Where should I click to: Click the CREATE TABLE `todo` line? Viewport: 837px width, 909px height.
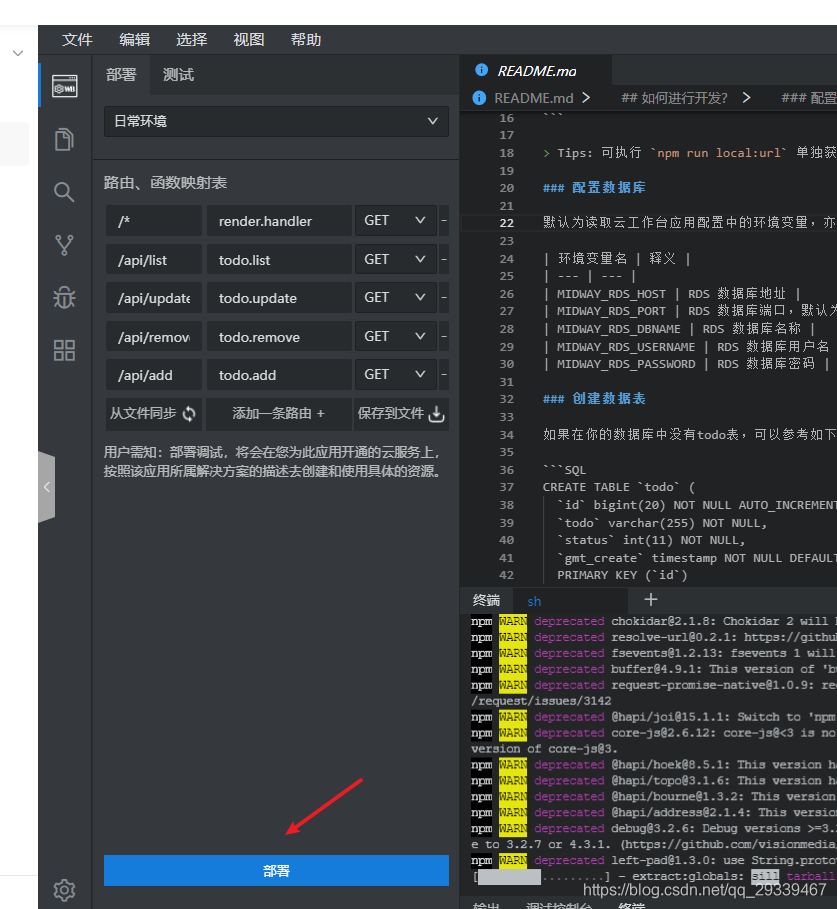(x=618, y=487)
